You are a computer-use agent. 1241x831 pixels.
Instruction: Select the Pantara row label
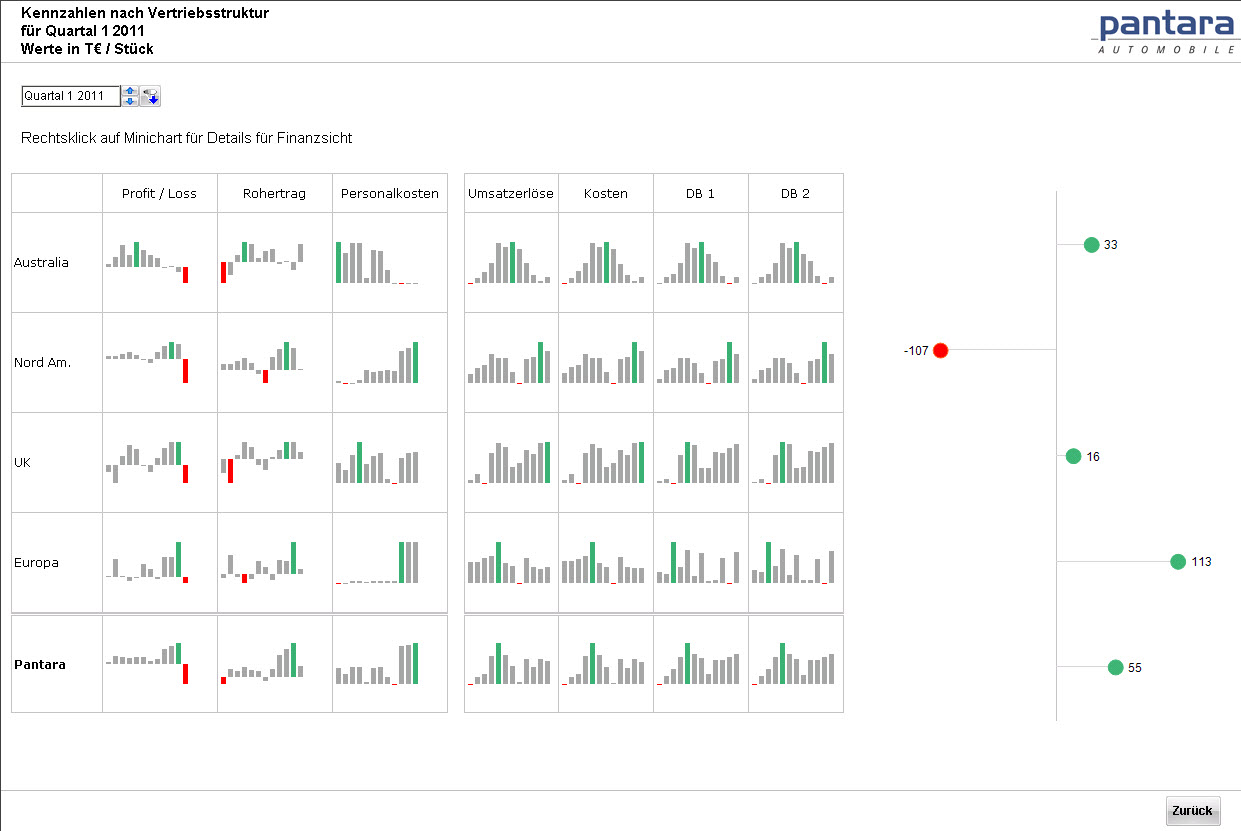coord(38,662)
